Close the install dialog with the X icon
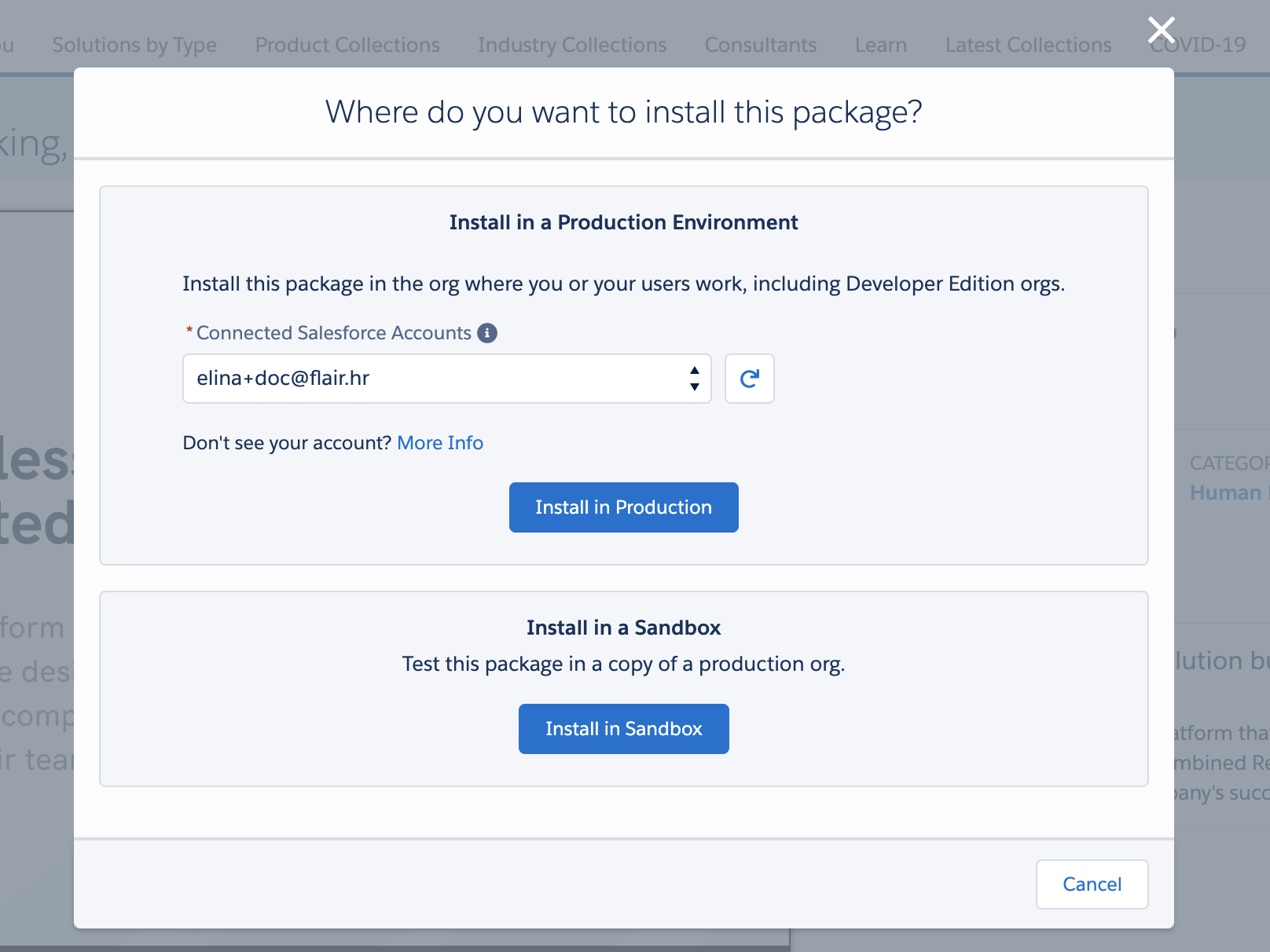Screen dimensions: 1270x952 (x=1161, y=31)
